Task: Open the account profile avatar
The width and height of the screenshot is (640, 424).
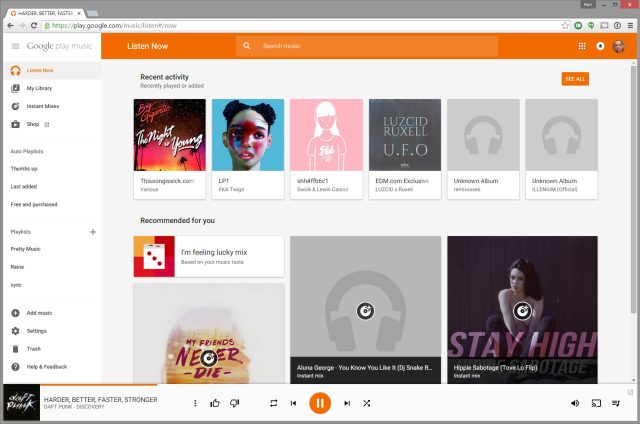Action: tap(619, 46)
